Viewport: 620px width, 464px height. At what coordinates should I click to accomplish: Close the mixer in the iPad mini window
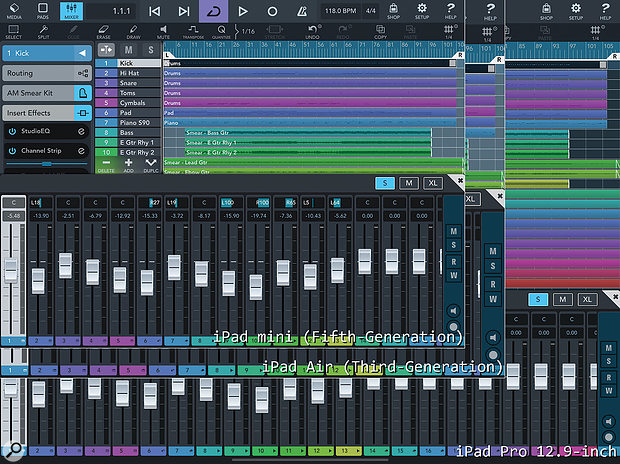coord(460,180)
